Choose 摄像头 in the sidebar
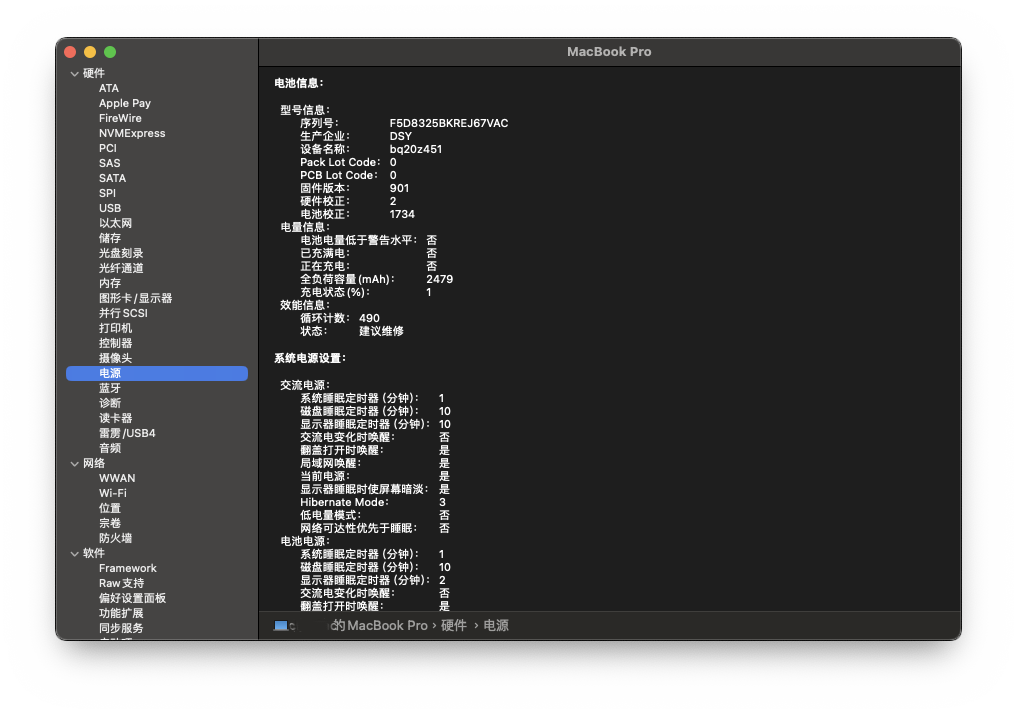 tap(115, 358)
